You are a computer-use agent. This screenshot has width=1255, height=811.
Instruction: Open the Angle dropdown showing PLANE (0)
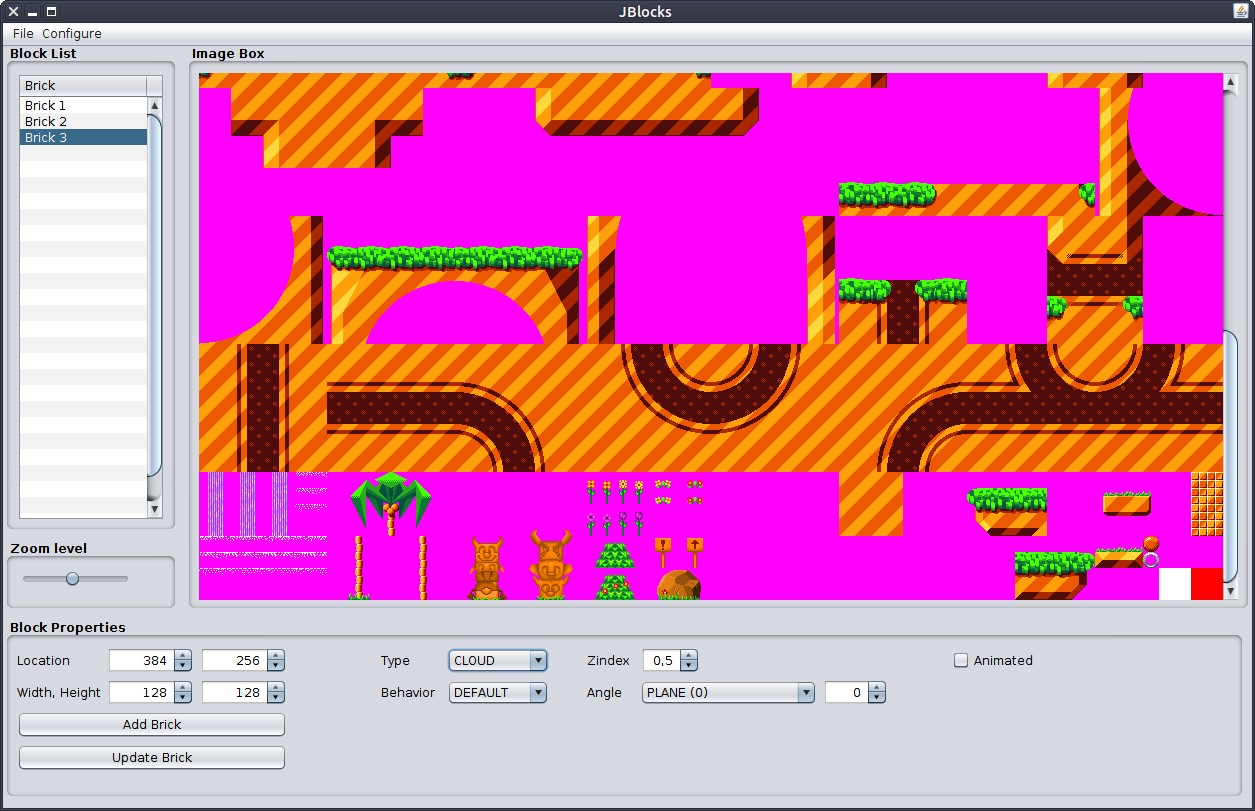coord(728,692)
